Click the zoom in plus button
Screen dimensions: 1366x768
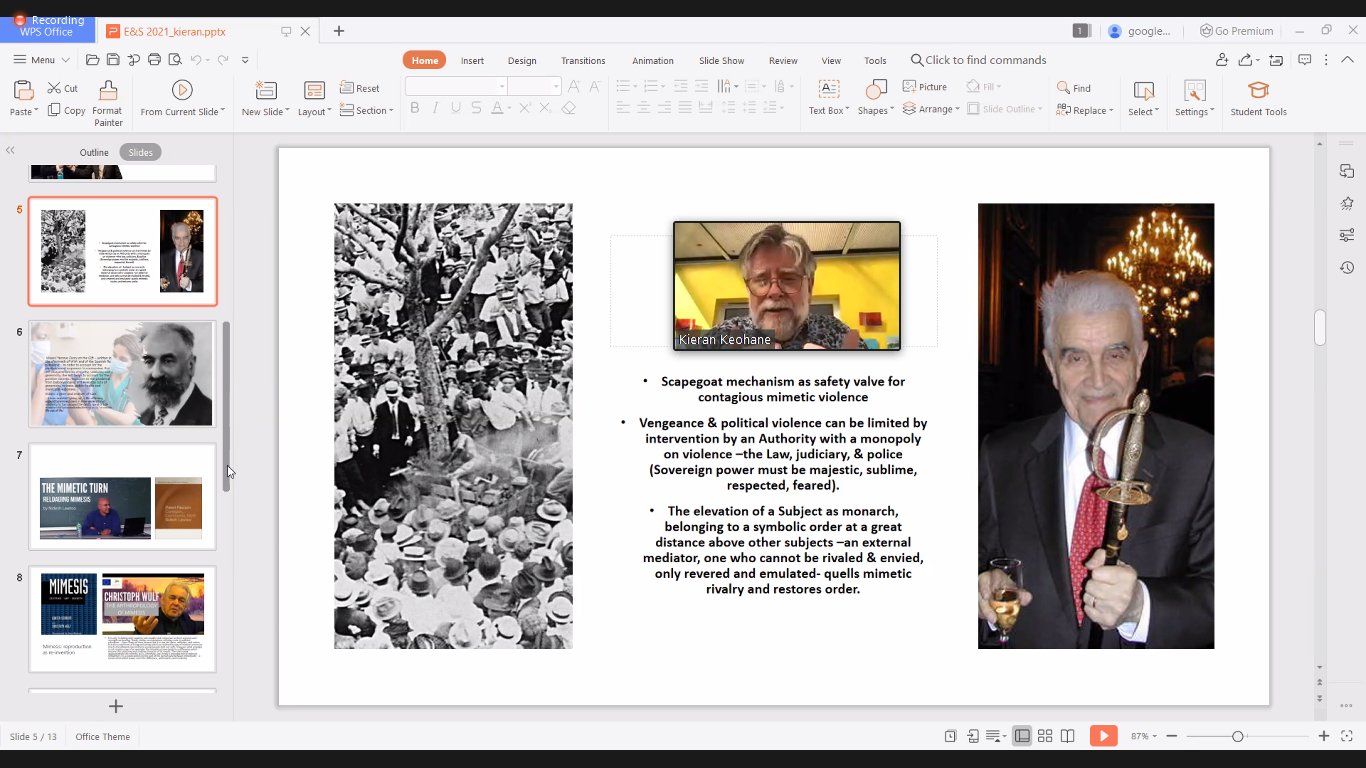coord(1324,736)
